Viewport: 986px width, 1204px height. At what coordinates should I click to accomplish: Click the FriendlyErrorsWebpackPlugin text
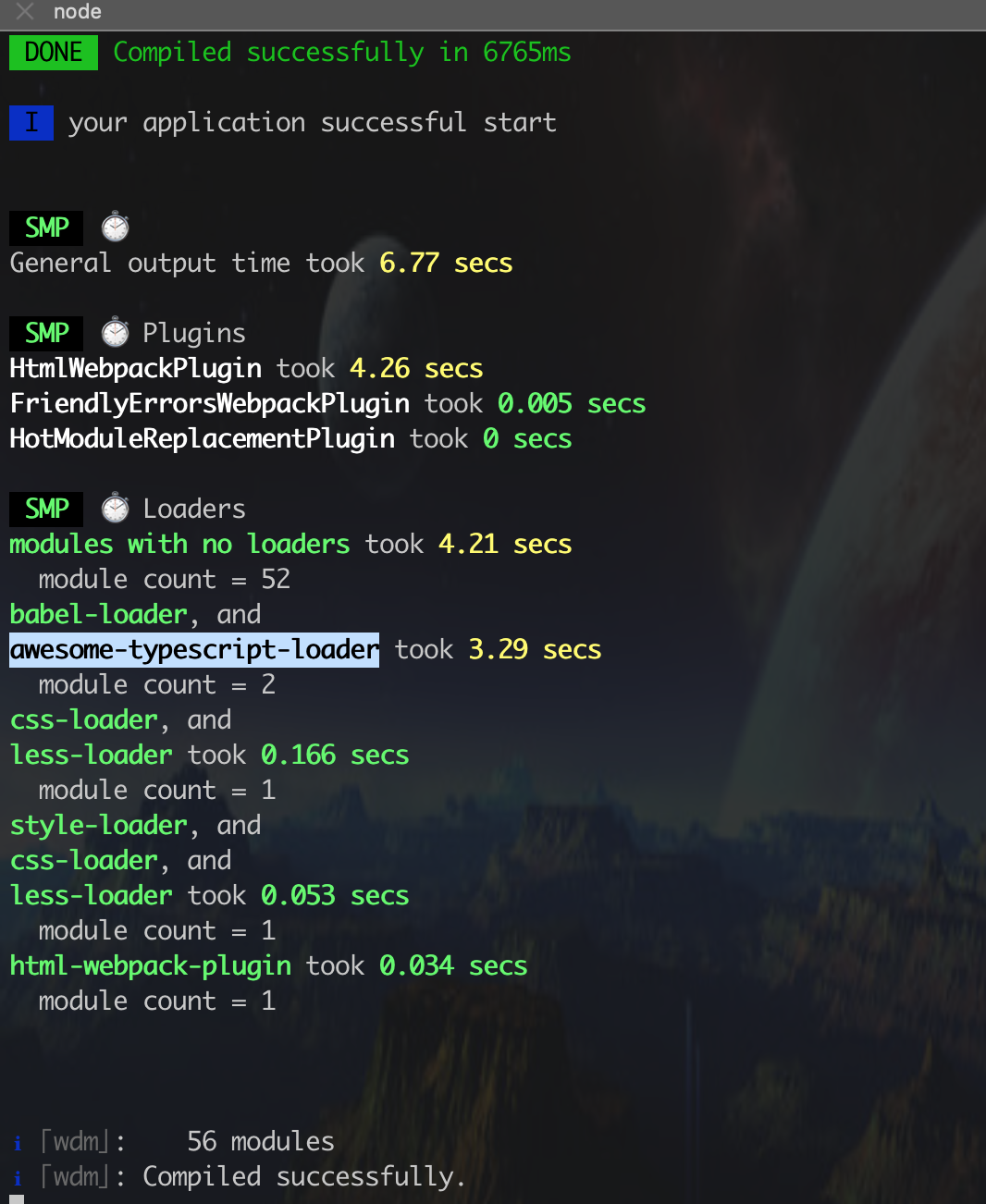pos(210,403)
